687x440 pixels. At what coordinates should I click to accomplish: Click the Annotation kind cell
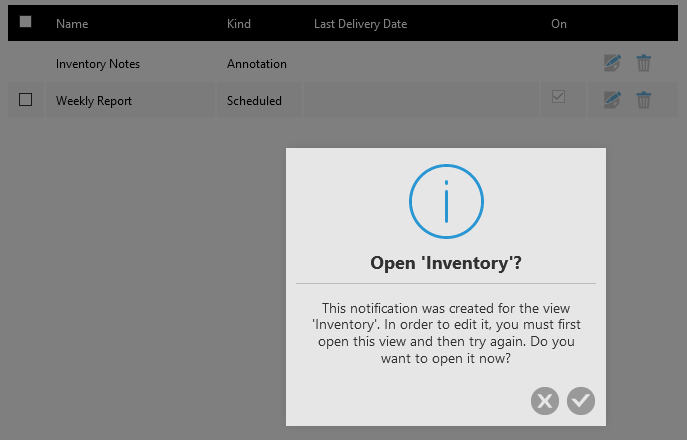pyautogui.click(x=257, y=64)
